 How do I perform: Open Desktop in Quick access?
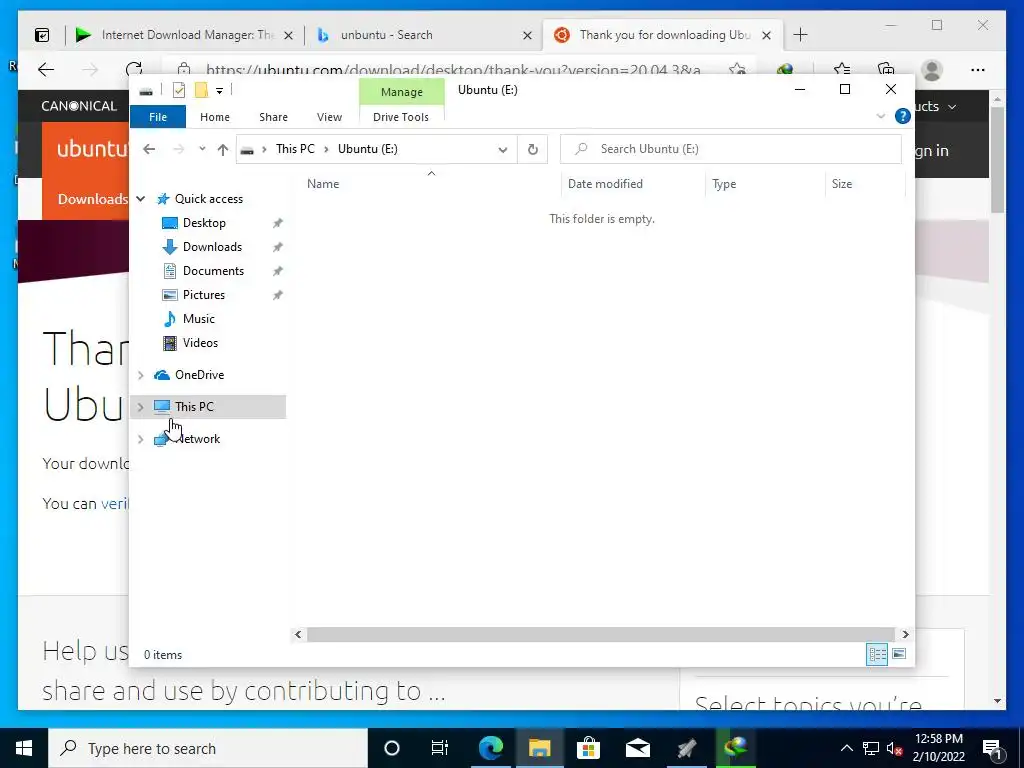pyautogui.click(x=204, y=223)
